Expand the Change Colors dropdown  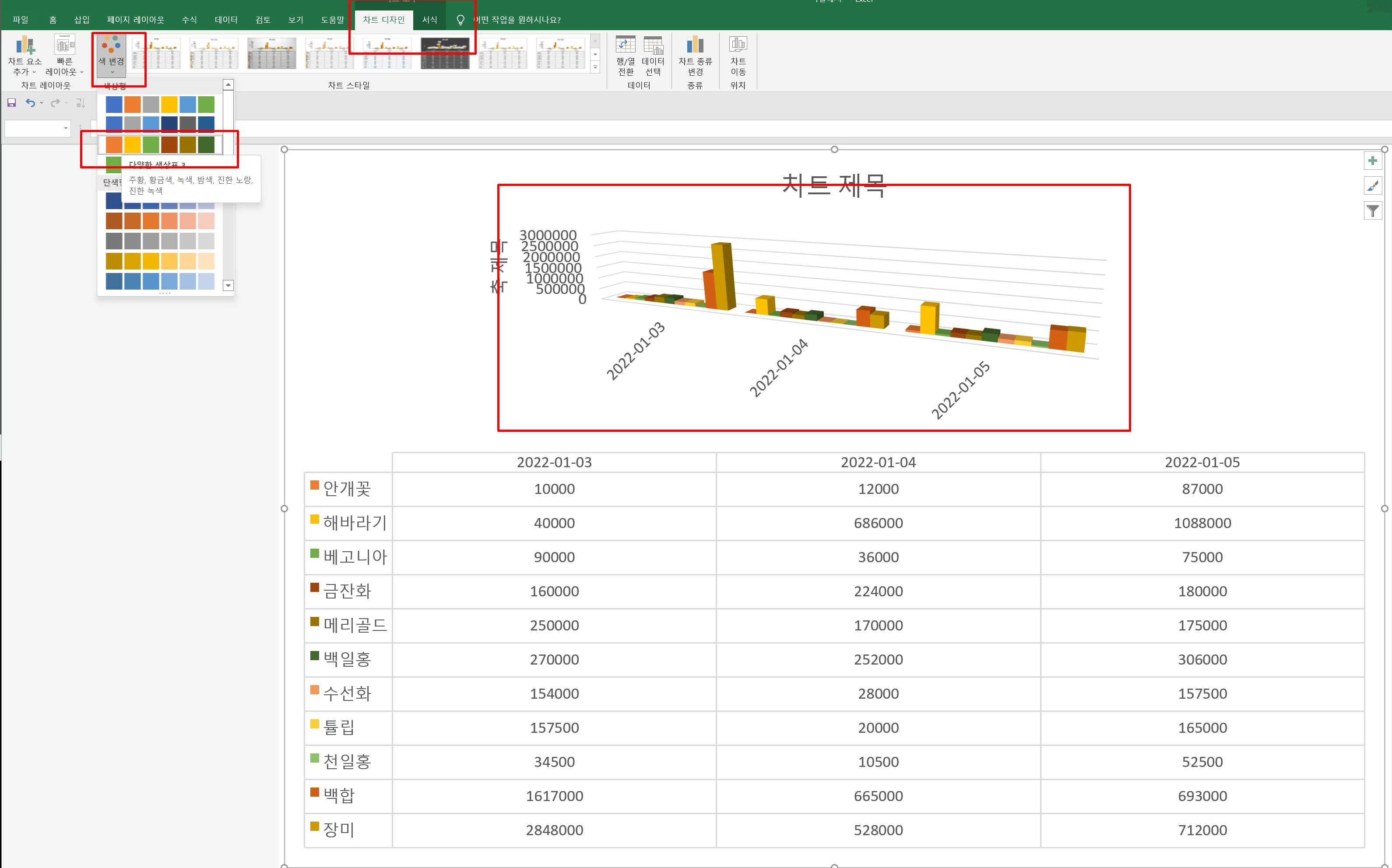(112, 56)
